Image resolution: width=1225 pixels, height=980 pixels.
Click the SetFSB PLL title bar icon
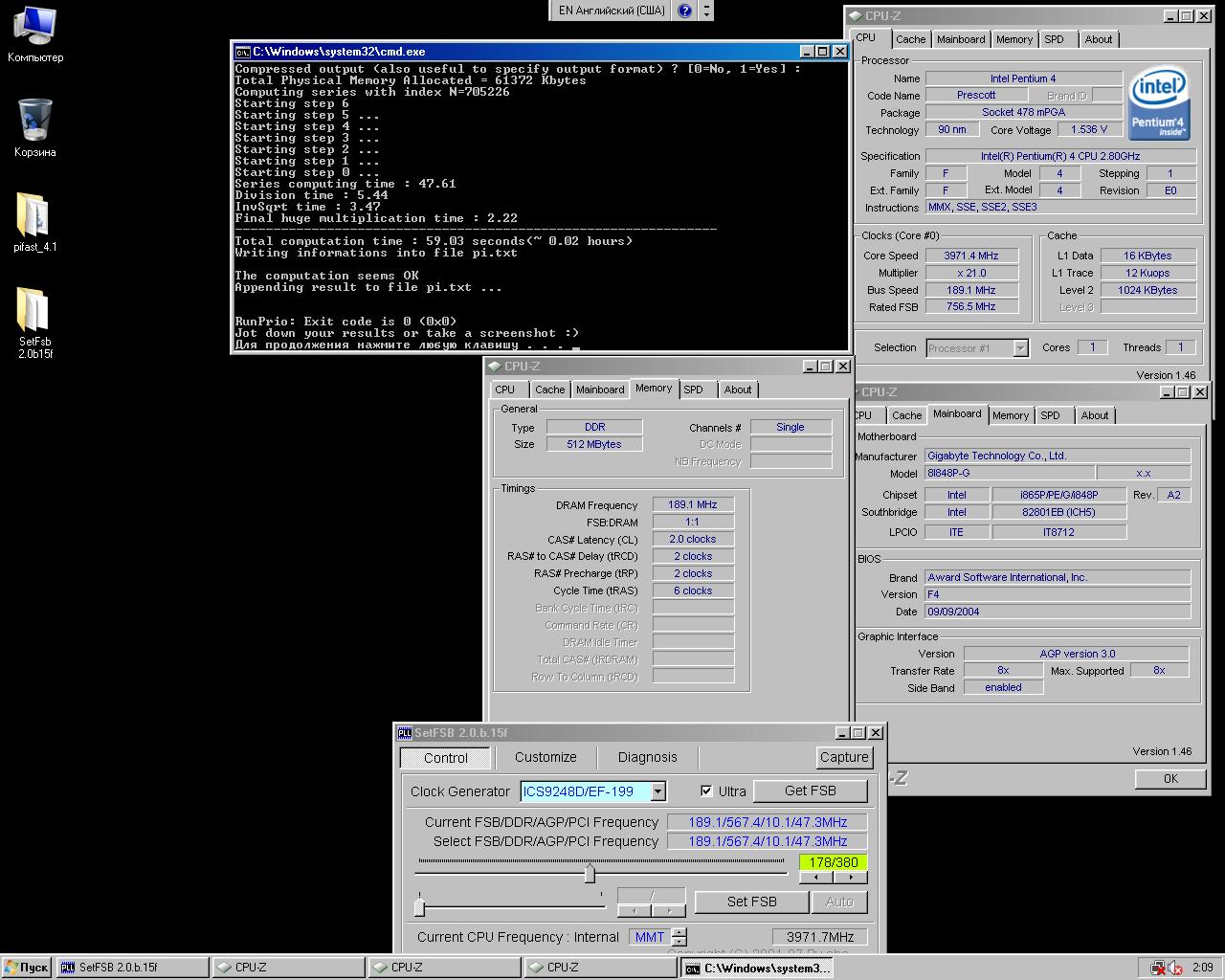coord(405,733)
